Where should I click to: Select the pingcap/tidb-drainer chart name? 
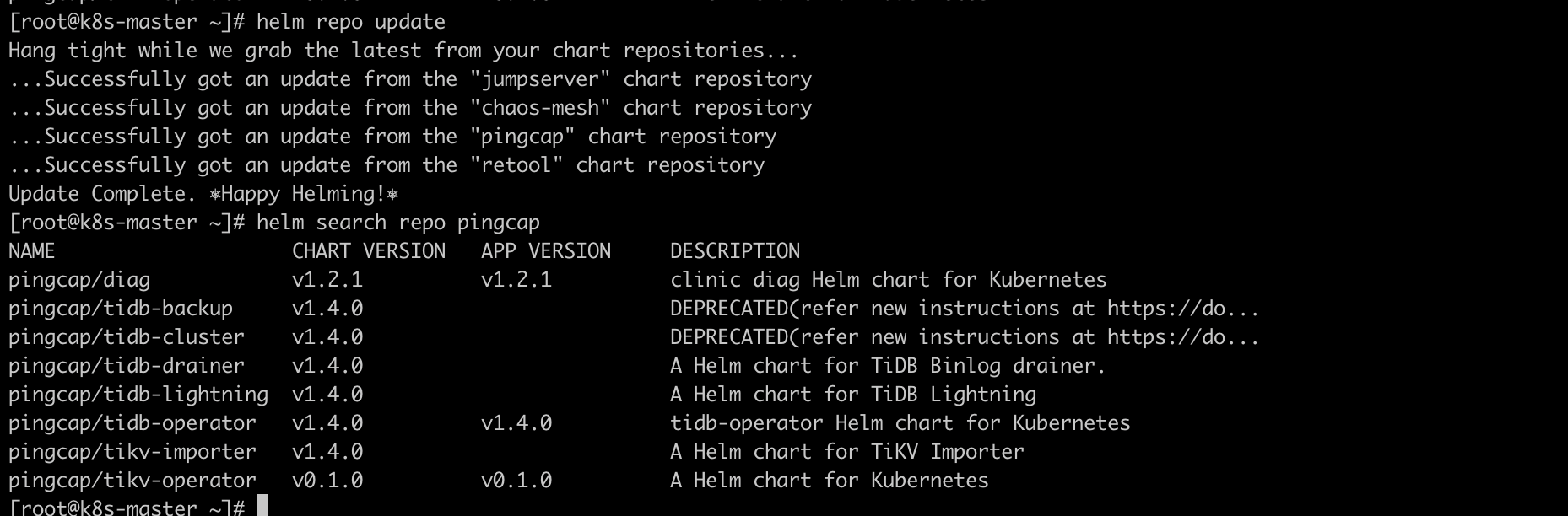tap(127, 366)
